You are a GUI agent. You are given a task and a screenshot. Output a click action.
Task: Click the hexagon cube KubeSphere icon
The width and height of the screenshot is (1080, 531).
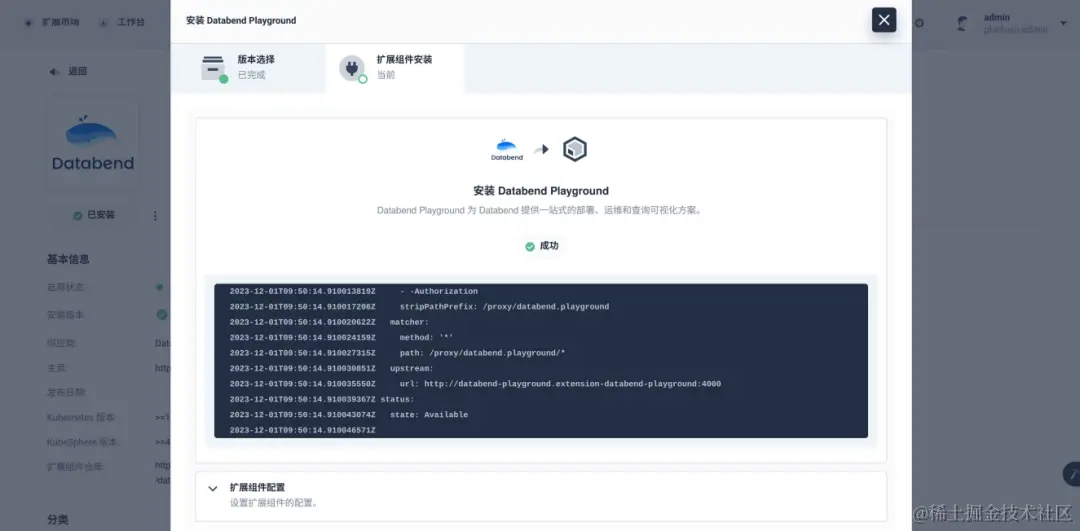[x=574, y=149]
